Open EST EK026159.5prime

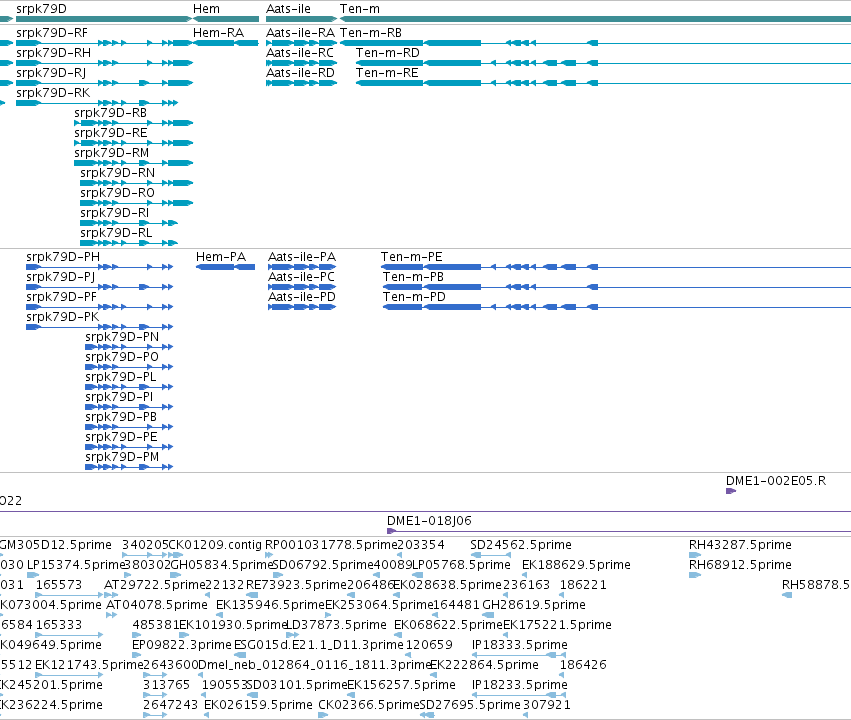tap(258, 705)
